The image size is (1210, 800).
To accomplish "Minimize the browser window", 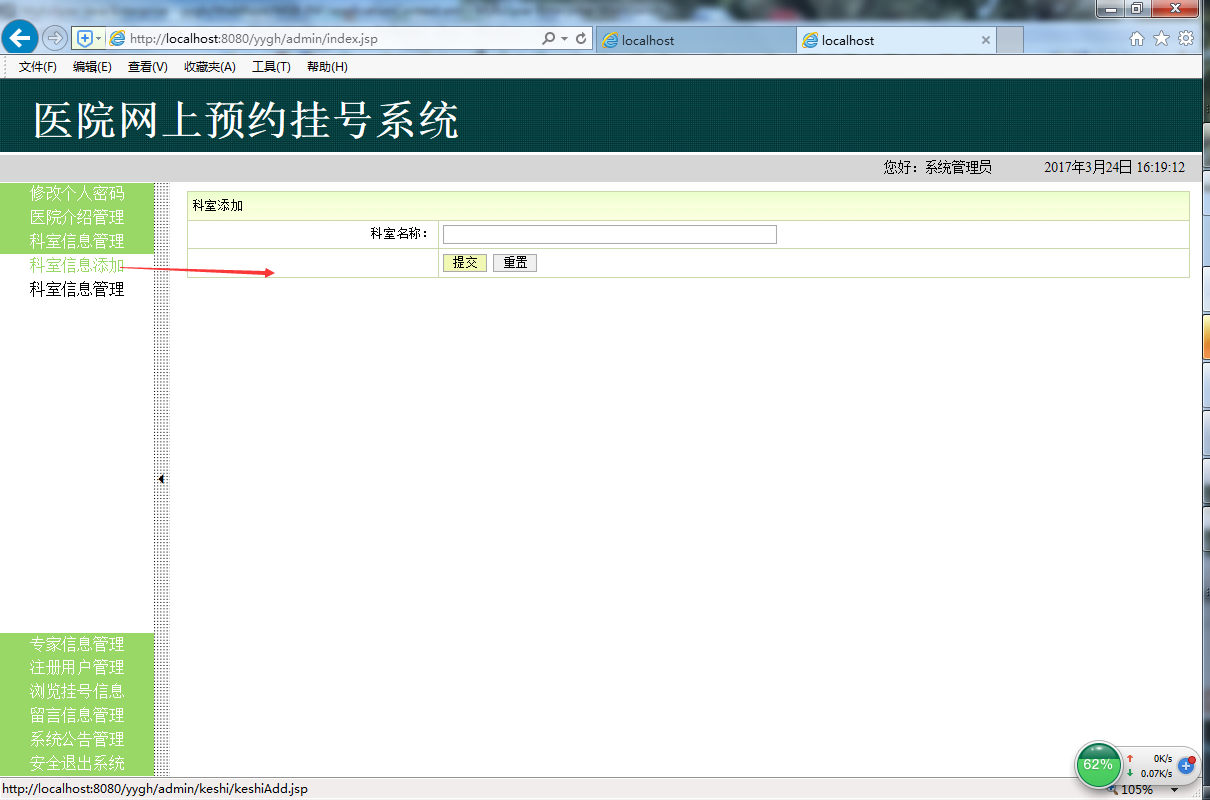I will (x=1111, y=9).
